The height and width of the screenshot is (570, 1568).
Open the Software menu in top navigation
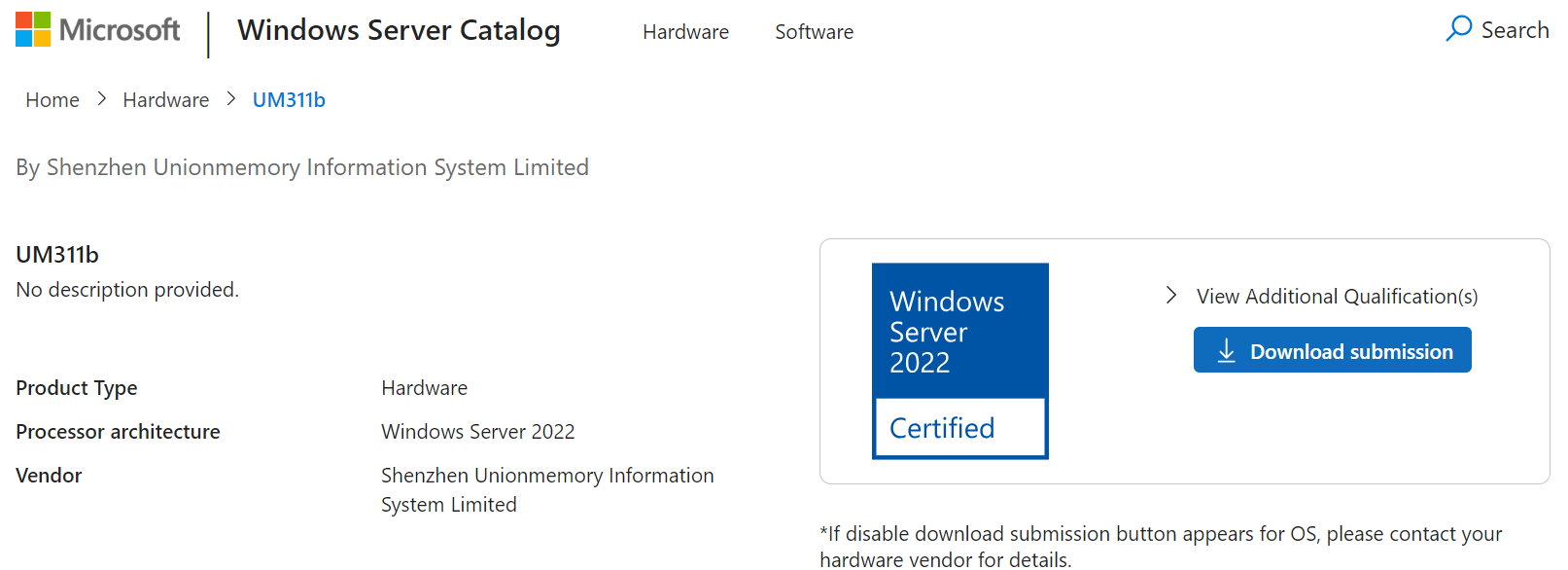coord(814,32)
